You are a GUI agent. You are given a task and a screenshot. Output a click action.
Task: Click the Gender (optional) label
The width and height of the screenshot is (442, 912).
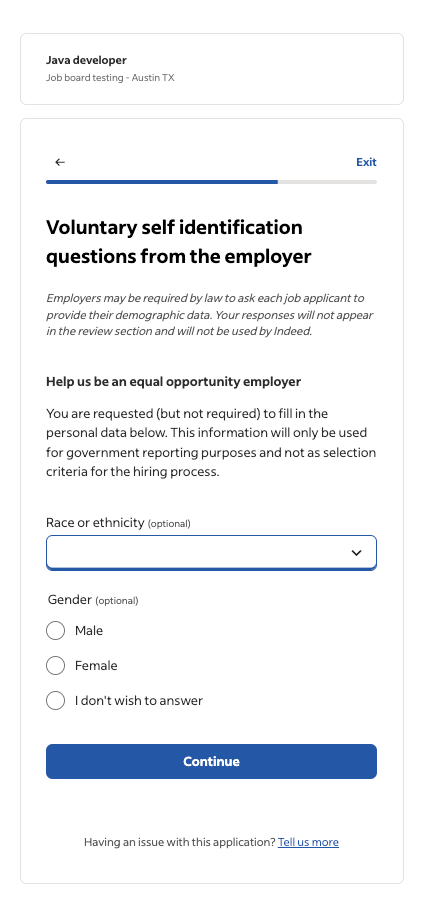coord(93,600)
